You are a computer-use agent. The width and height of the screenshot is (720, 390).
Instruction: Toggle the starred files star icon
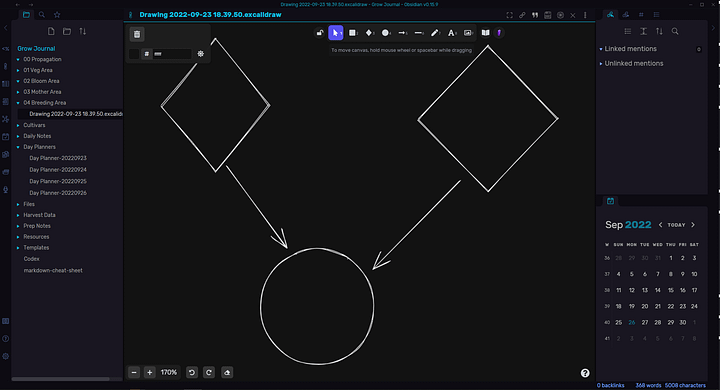(57, 15)
